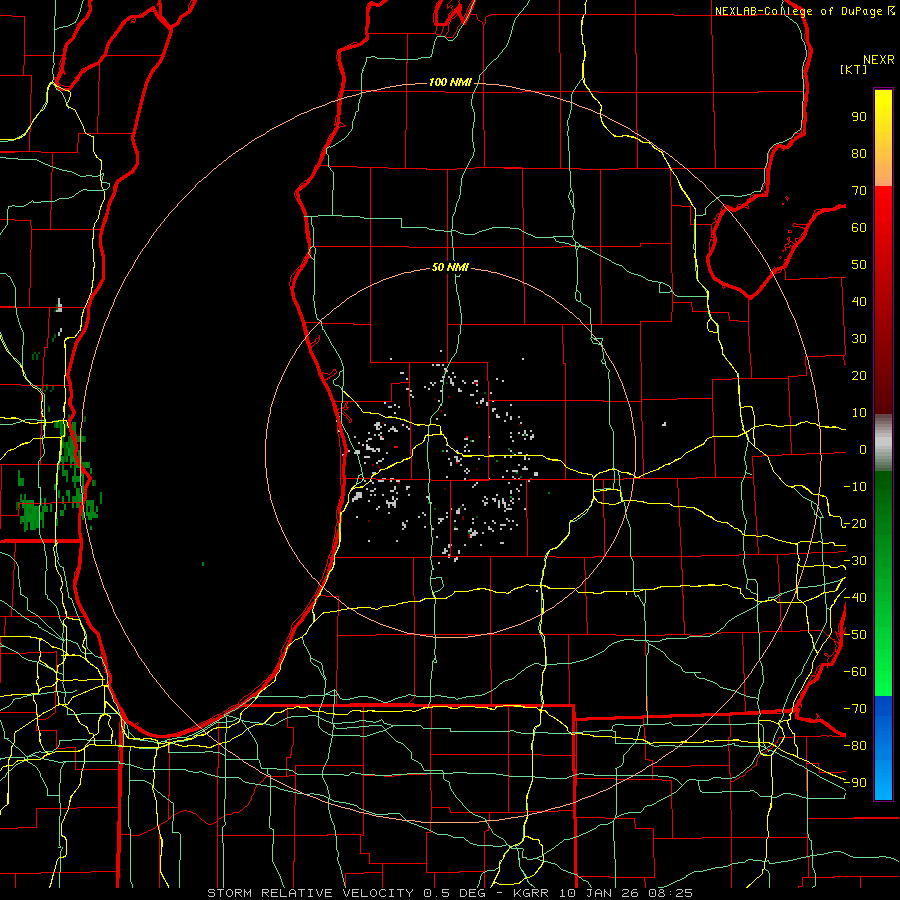Click the KGRR station ID in the caption
The height and width of the screenshot is (900, 900).
(535, 893)
